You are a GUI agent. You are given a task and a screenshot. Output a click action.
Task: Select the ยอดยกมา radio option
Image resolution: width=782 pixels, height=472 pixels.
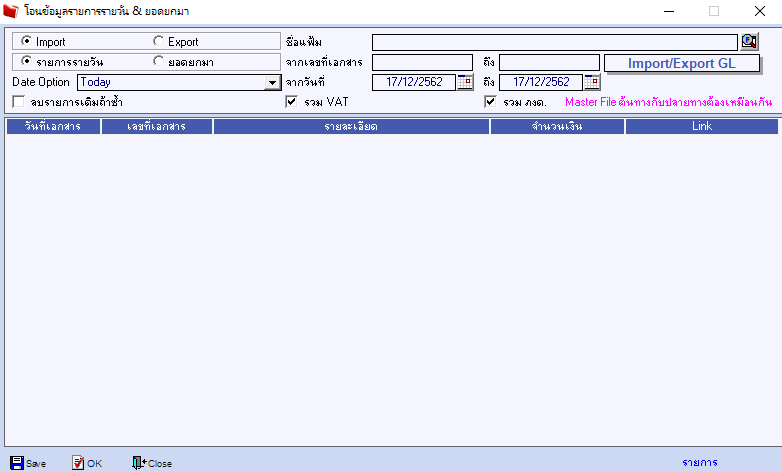(158, 61)
